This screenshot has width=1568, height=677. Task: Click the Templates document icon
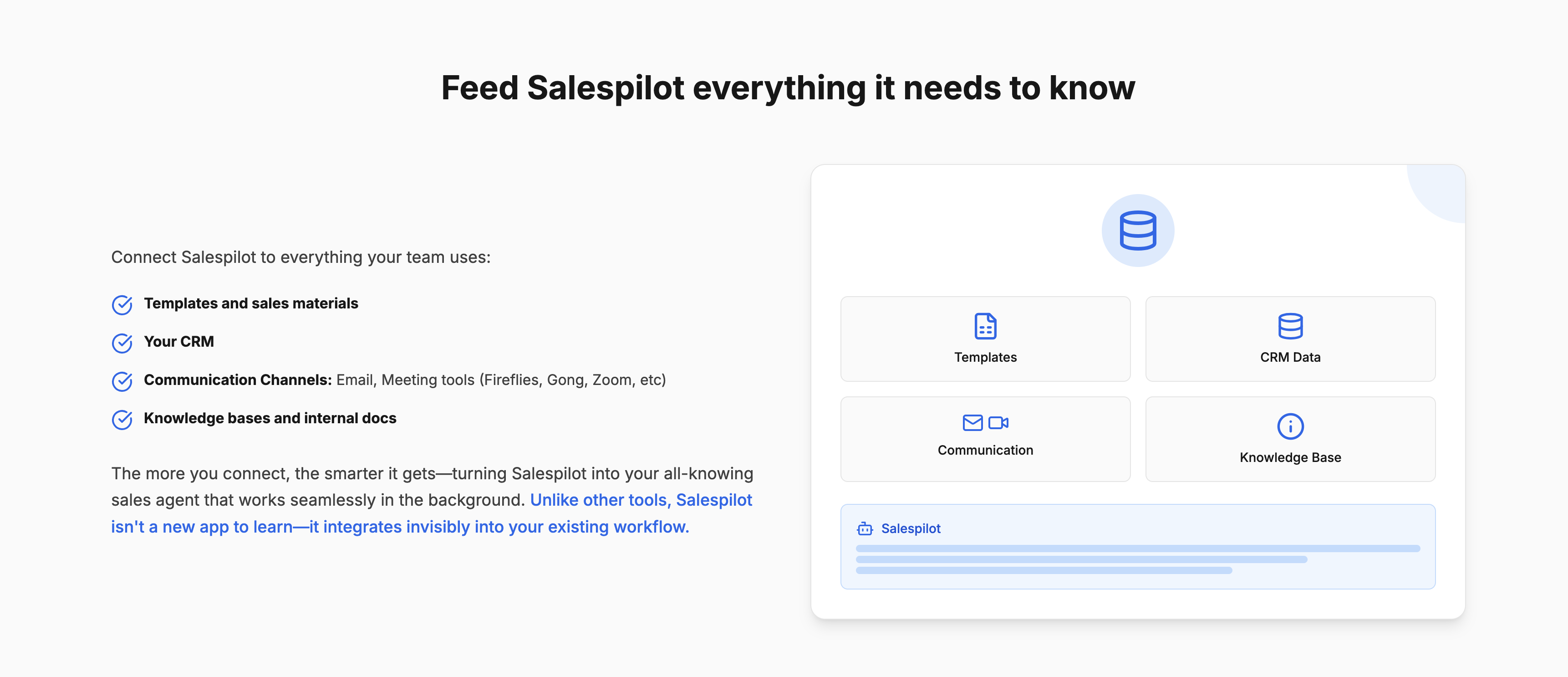point(986,326)
